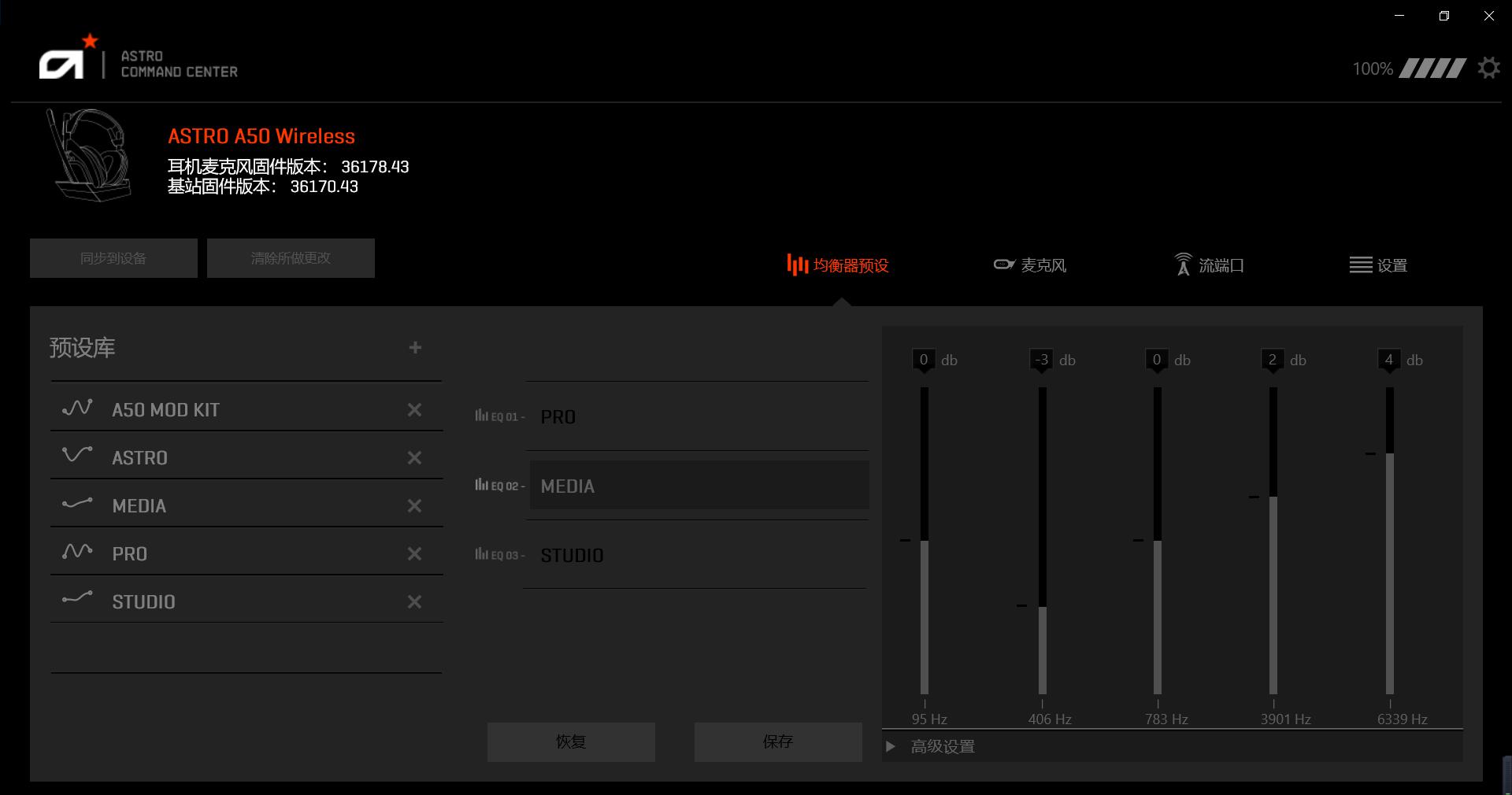Delete the ASTRO preset with its X icon

click(415, 457)
